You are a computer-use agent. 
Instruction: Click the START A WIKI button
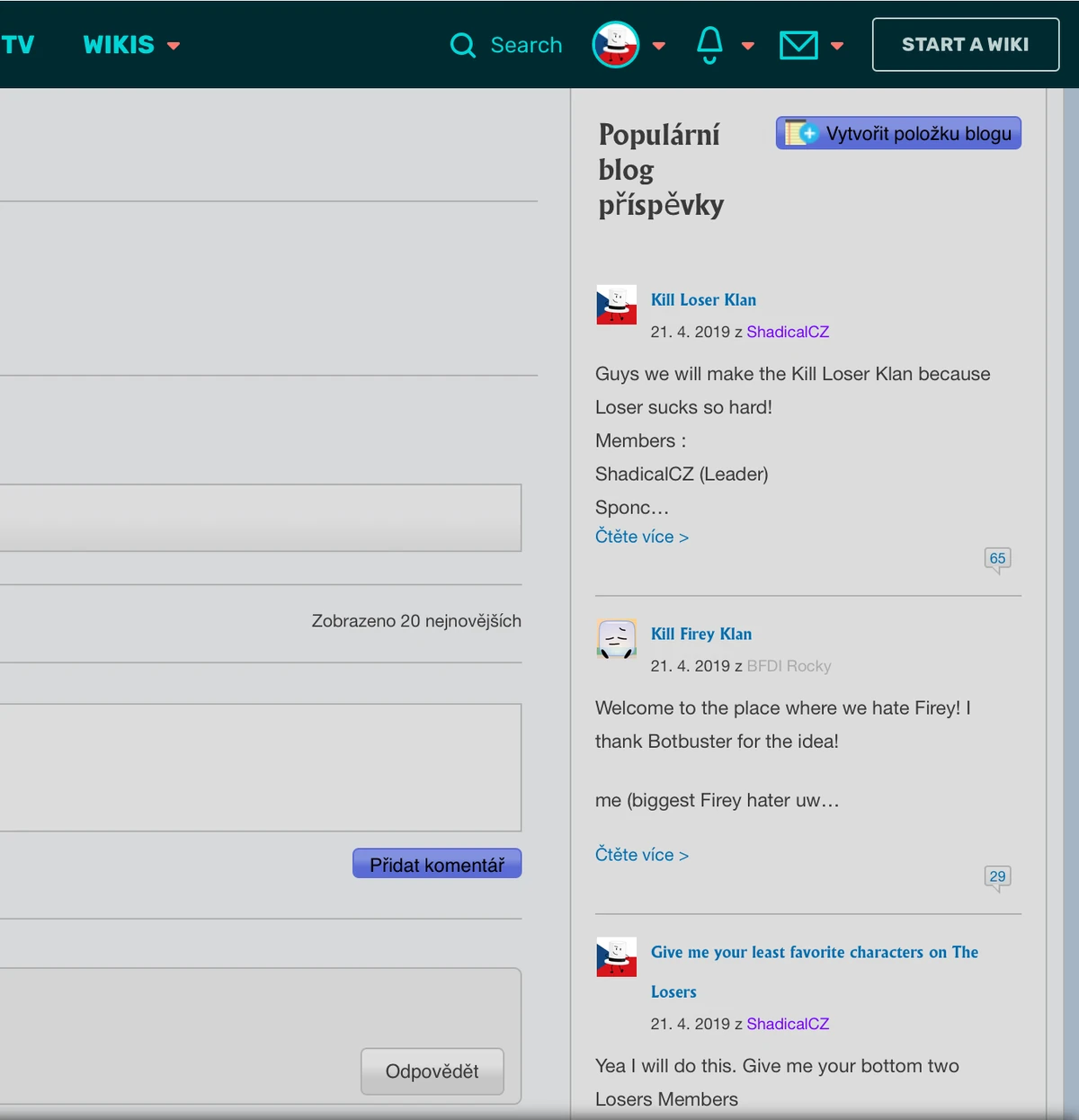[965, 45]
